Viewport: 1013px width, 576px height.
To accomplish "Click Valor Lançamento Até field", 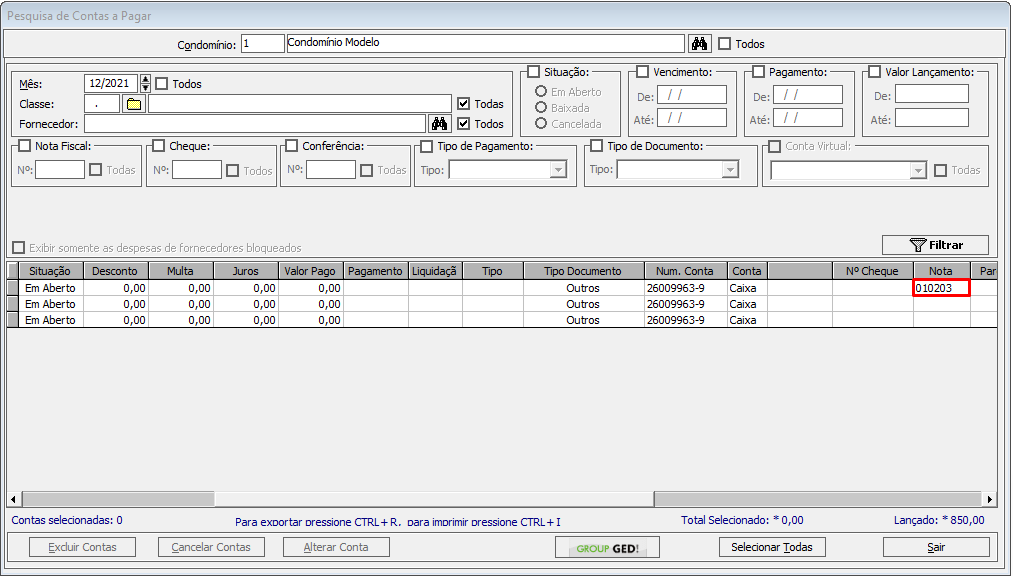I will coord(932,118).
